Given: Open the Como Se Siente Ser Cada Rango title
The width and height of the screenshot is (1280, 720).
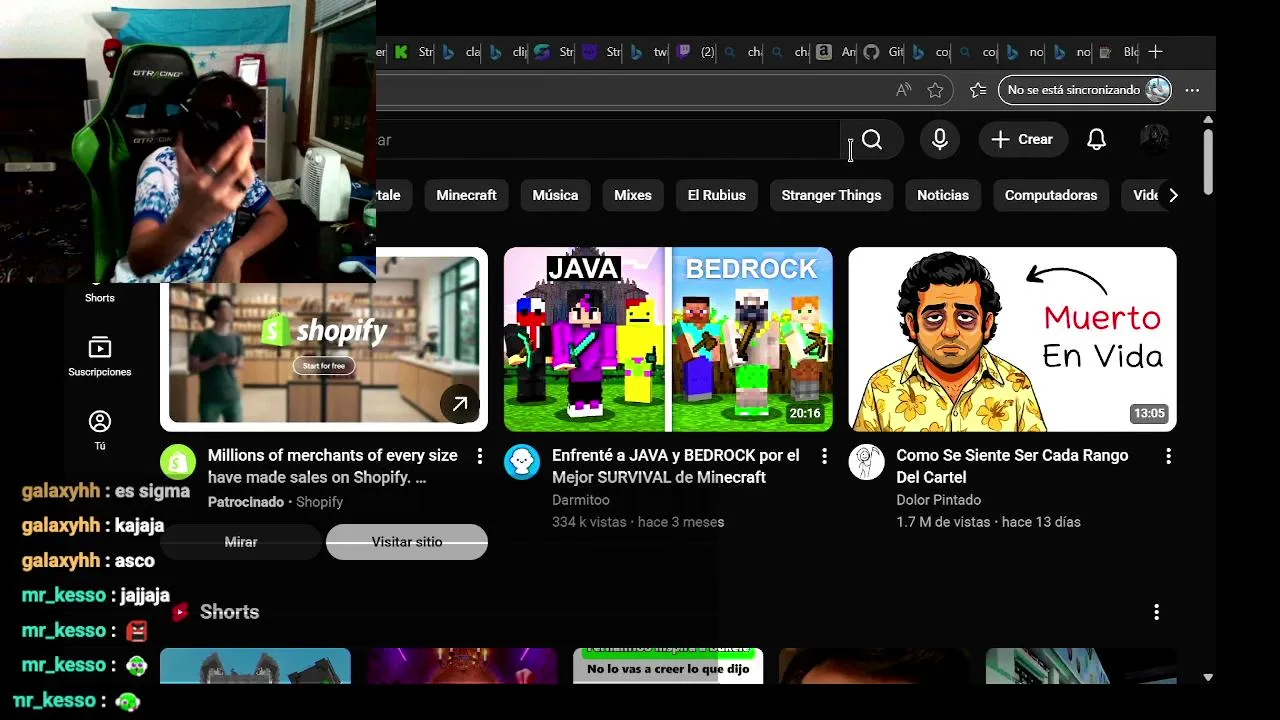Looking at the screenshot, I should click(1012, 466).
